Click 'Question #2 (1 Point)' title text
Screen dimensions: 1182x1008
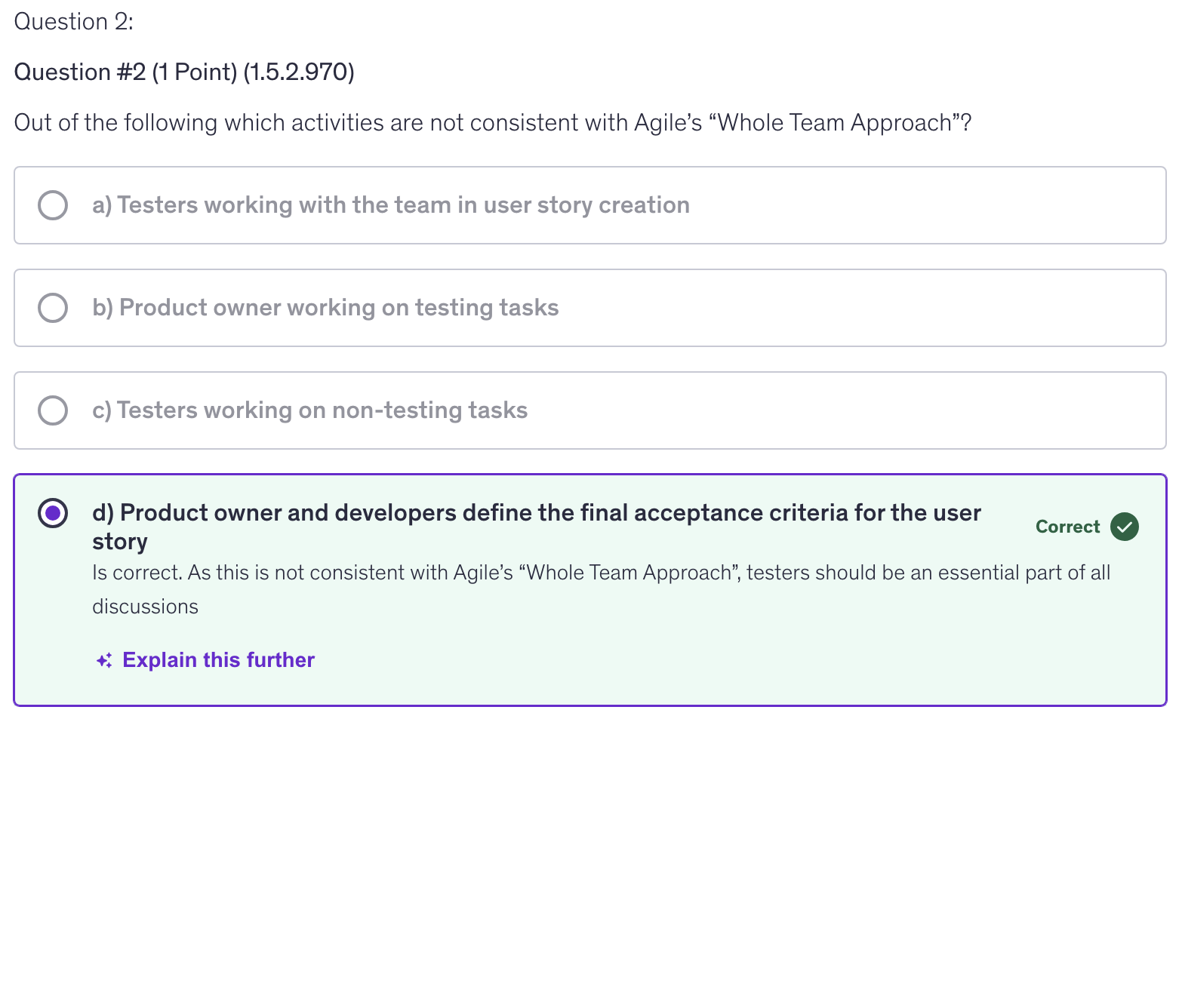click(184, 72)
